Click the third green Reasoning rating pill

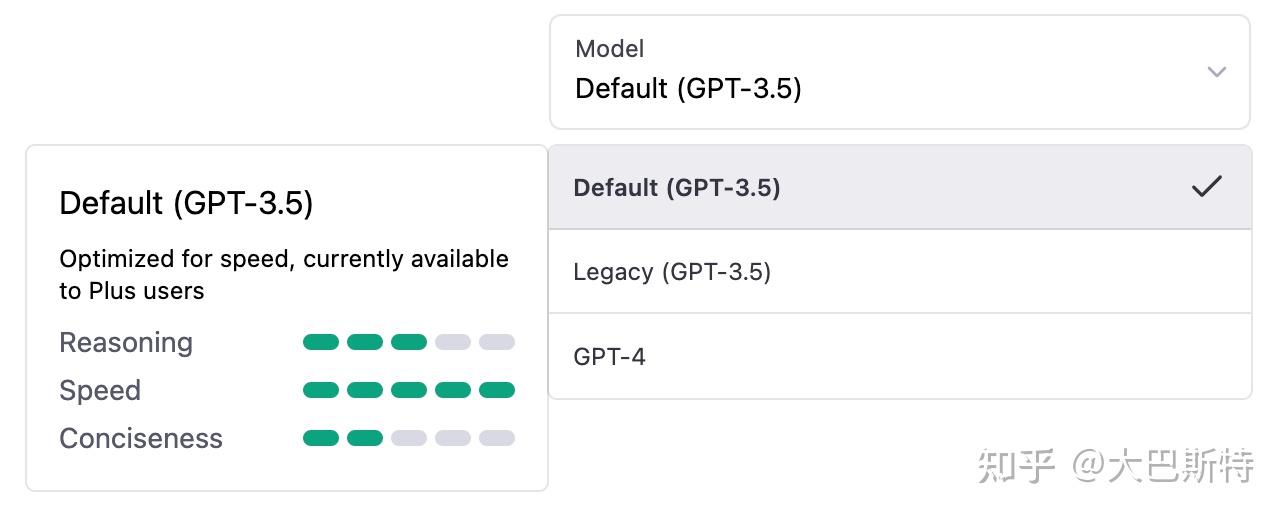[409, 343]
